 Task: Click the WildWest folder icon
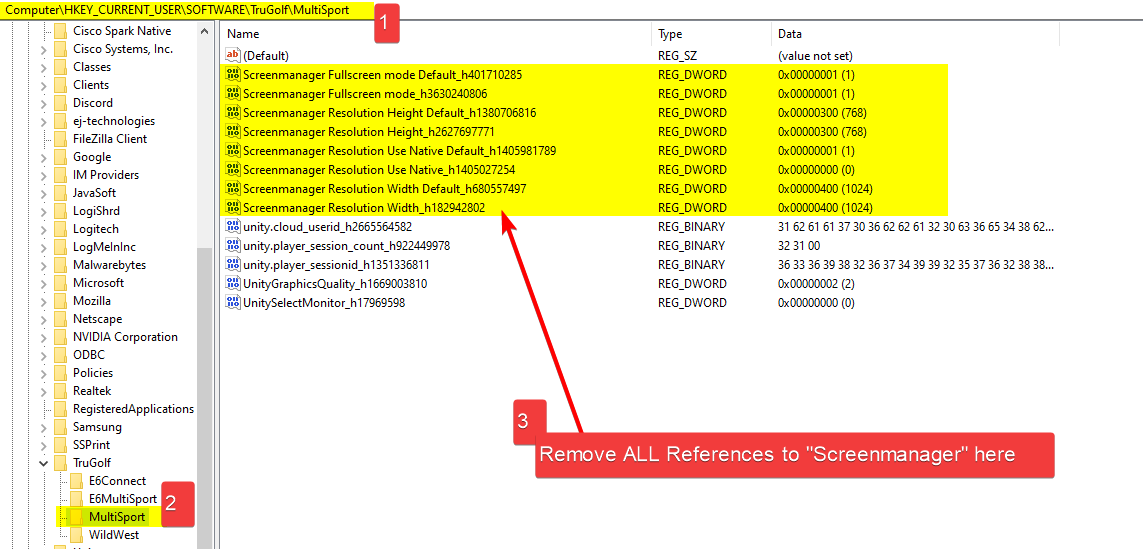click(77, 535)
